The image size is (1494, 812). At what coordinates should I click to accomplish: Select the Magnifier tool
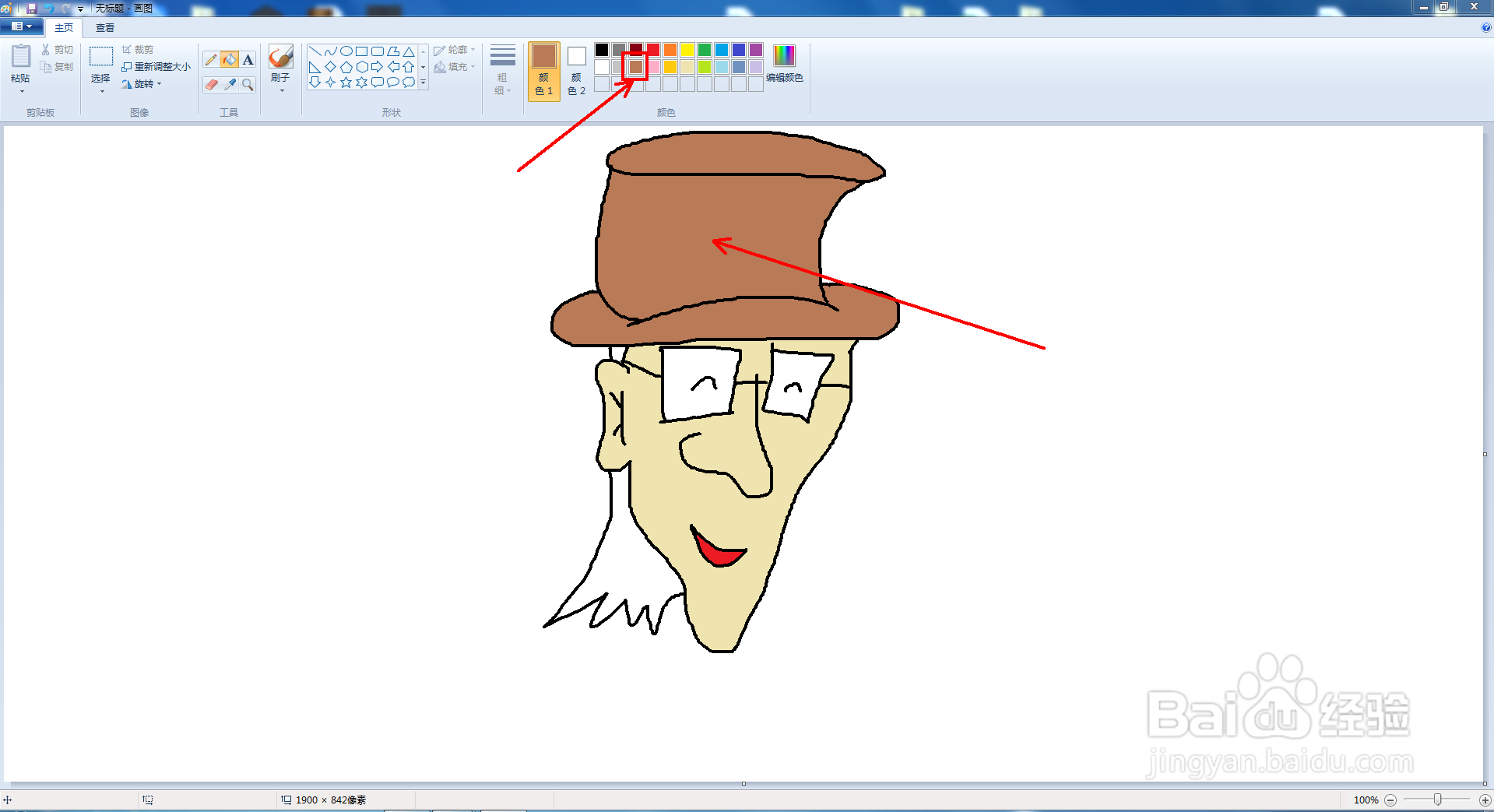pos(248,84)
